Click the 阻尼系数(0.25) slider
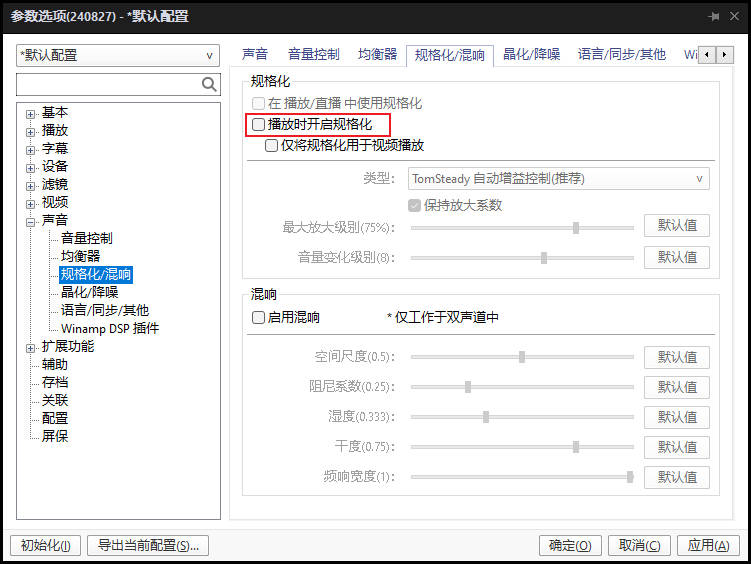The height and width of the screenshot is (564, 751). pos(522,387)
